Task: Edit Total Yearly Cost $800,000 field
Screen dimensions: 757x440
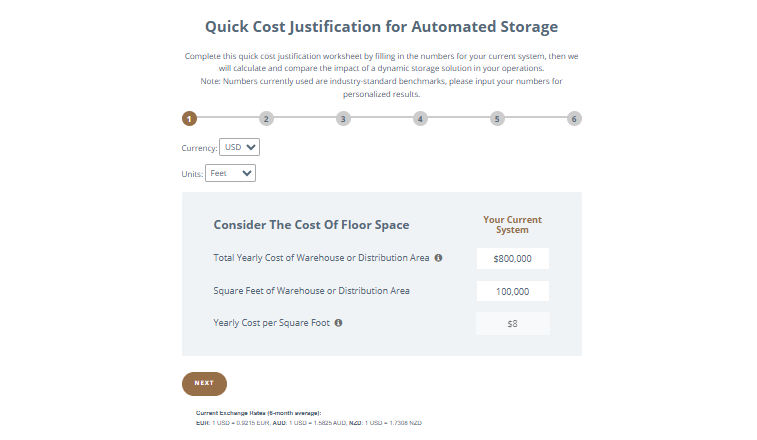Action: [x=512, y=259]
